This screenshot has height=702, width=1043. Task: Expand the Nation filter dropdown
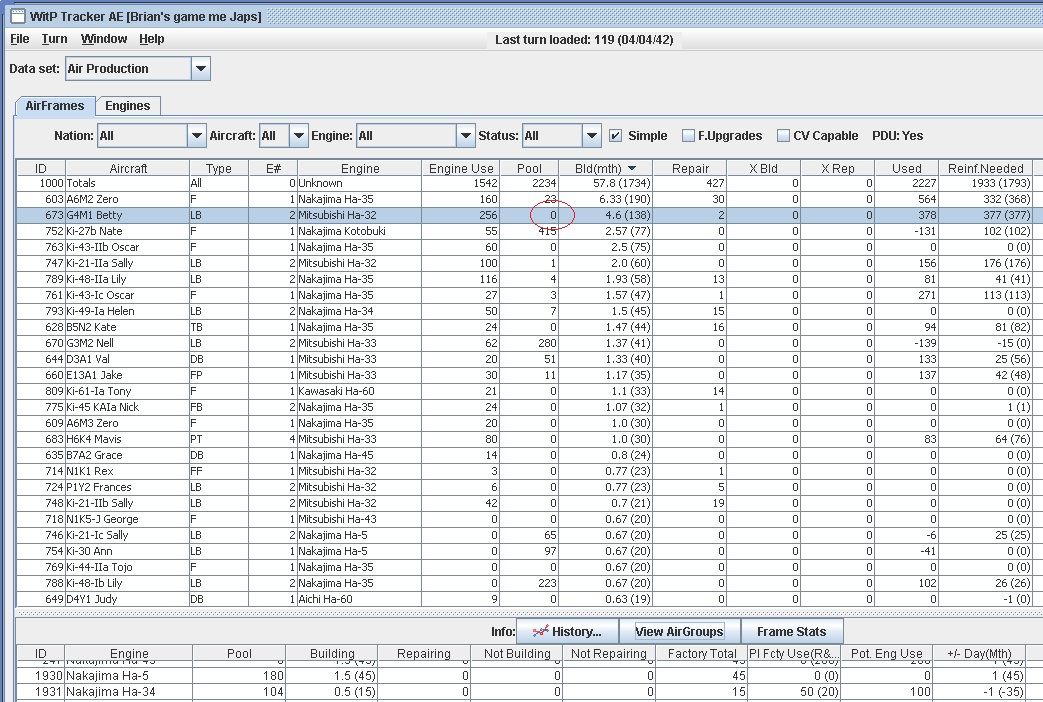pyautogui.click(x=196, y=136)
